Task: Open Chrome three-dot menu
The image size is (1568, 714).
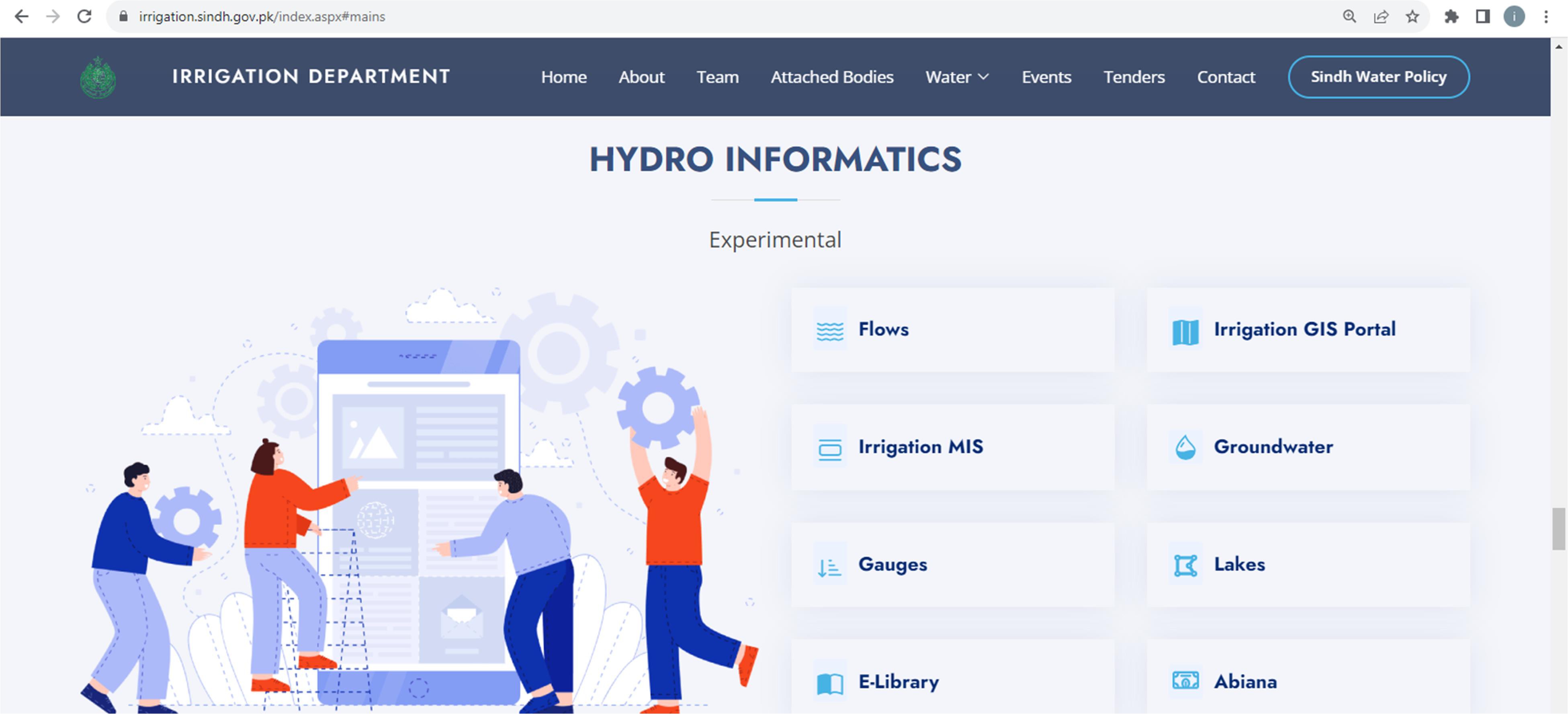Action: click(1545, 16)
